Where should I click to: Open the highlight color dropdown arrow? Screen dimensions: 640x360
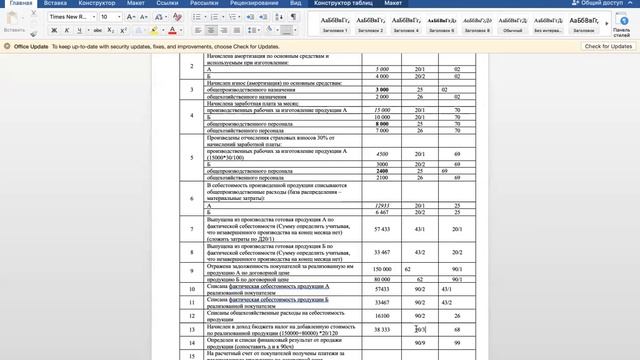tap(163, 30)
